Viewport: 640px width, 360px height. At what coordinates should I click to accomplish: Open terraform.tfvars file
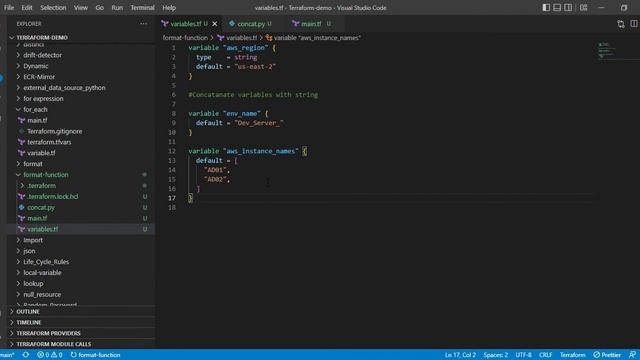(49, 142)
